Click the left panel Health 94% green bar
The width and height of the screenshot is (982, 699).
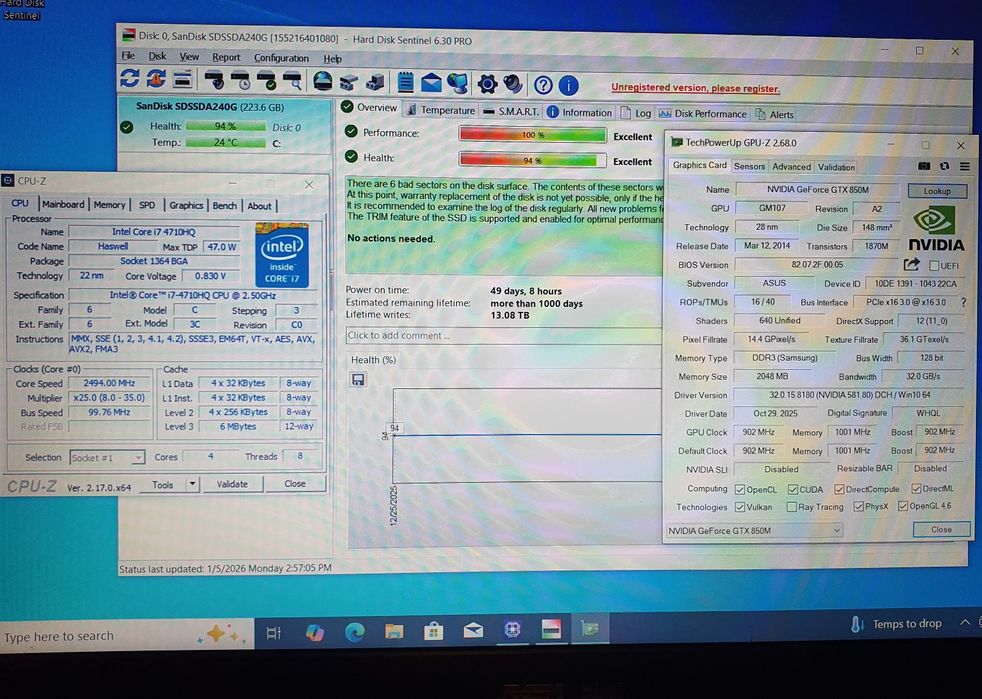coord(225,127)
